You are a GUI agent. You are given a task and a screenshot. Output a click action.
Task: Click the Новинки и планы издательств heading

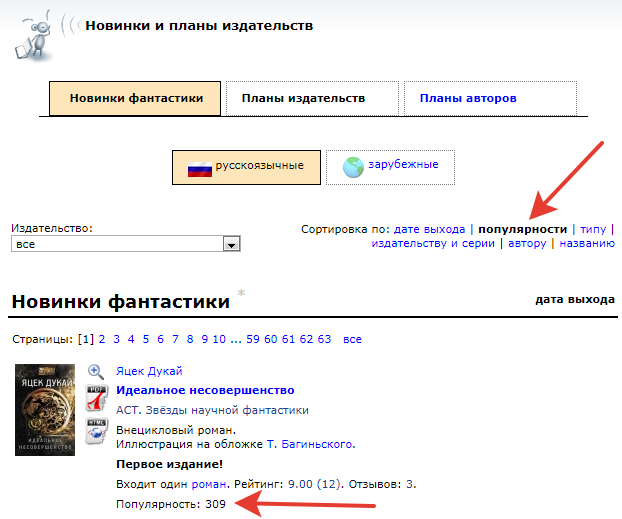tap(199, 26)
